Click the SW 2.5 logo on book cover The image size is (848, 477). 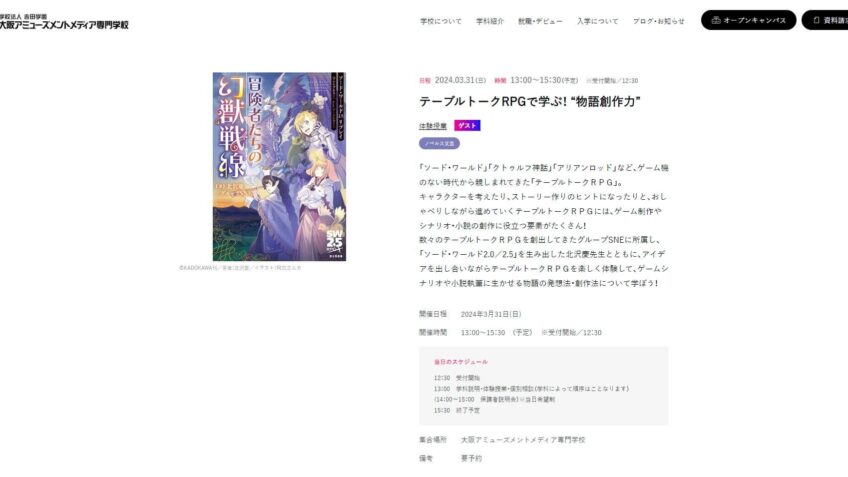334,238
